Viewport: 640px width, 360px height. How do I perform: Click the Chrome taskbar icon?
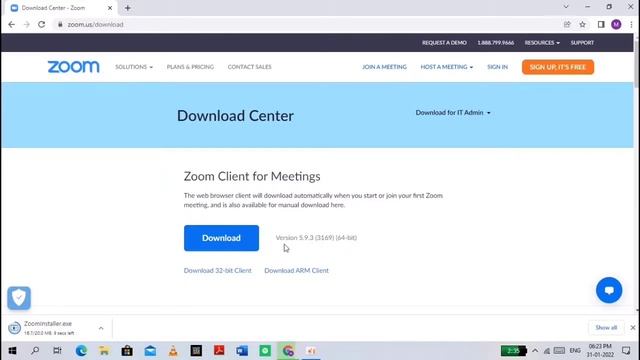288,351
